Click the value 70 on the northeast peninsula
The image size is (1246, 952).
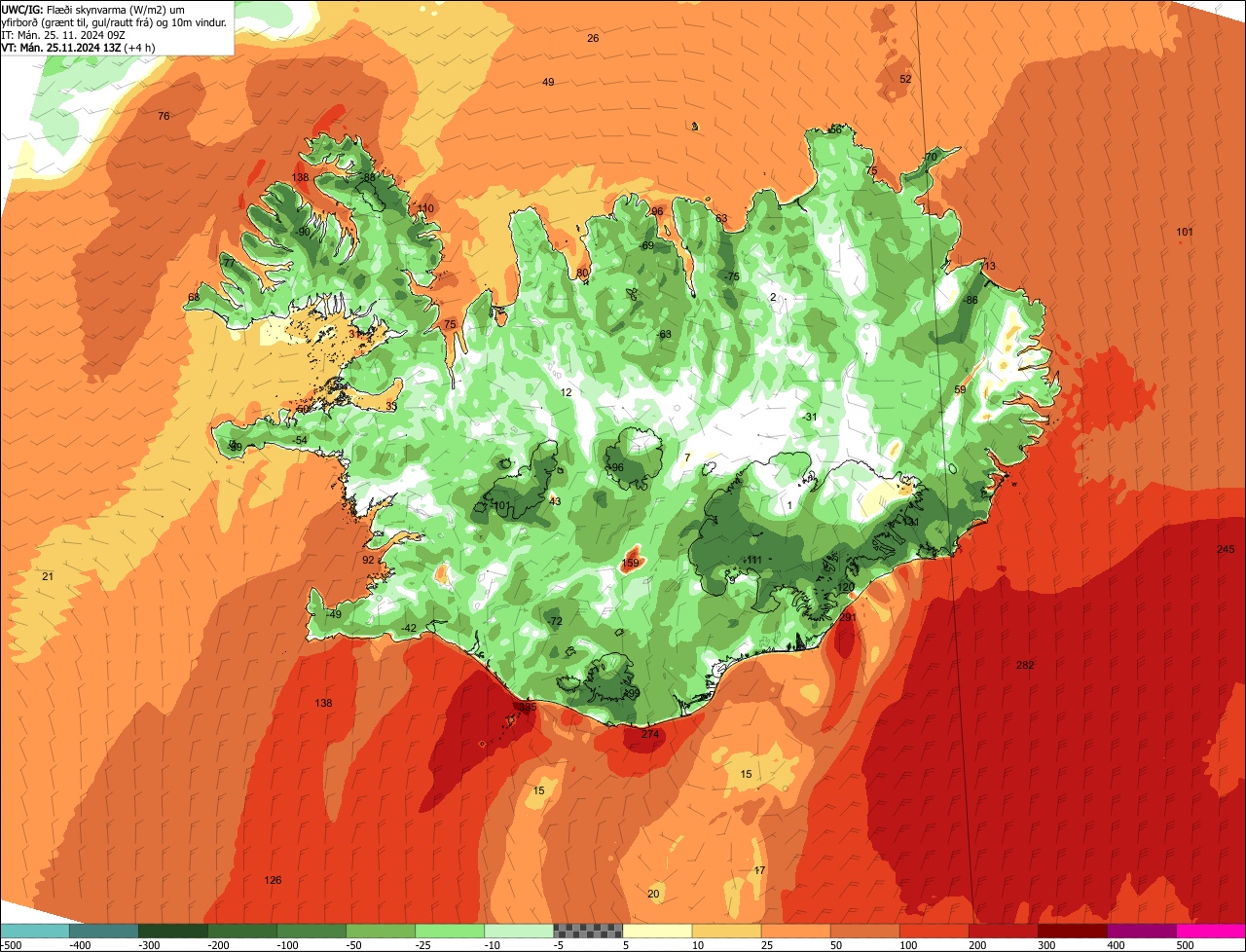[x=931, y=157]
